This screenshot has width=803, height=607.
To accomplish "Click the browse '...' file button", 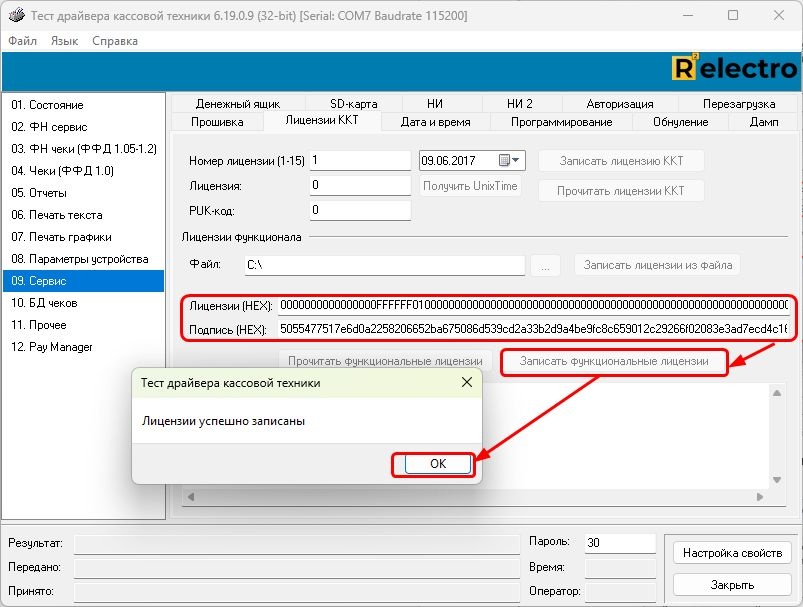I will pyautogui.click(x=545, y=265).
